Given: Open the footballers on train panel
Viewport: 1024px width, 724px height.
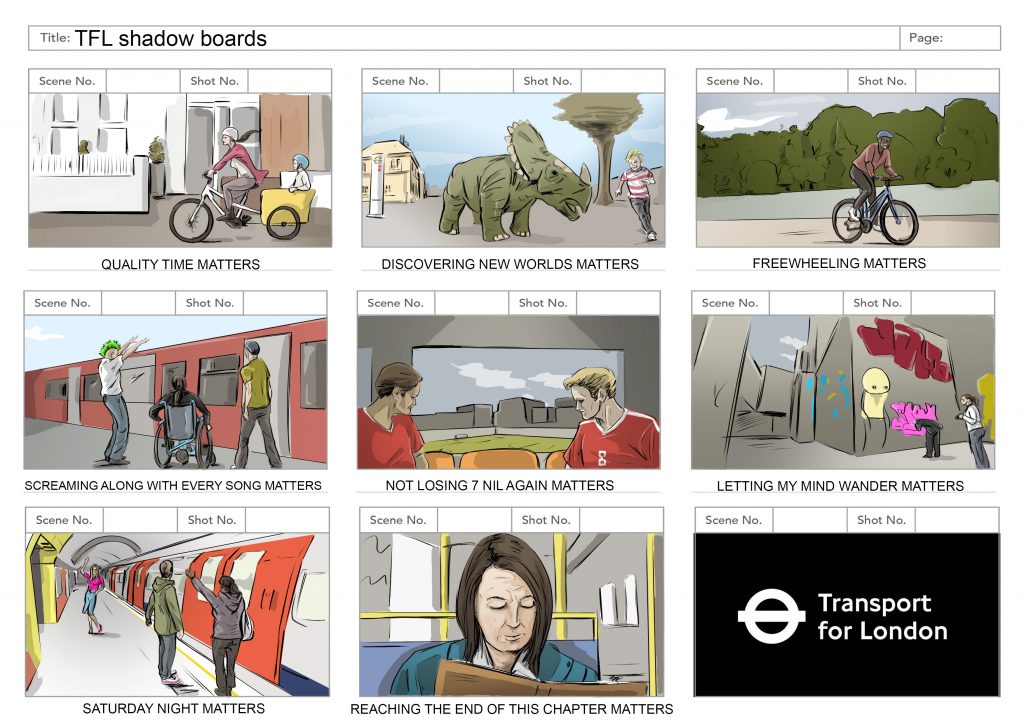Looking at the screenshot, I should click(509, 392).
